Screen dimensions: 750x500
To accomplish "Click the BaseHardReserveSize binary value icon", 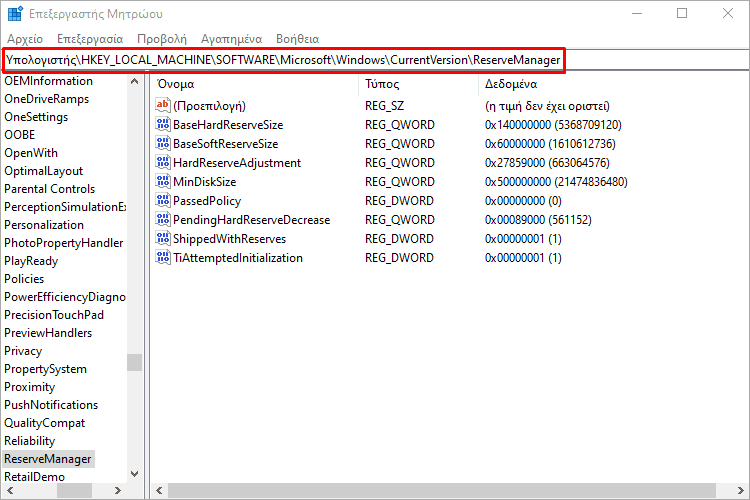I will 163,124.
